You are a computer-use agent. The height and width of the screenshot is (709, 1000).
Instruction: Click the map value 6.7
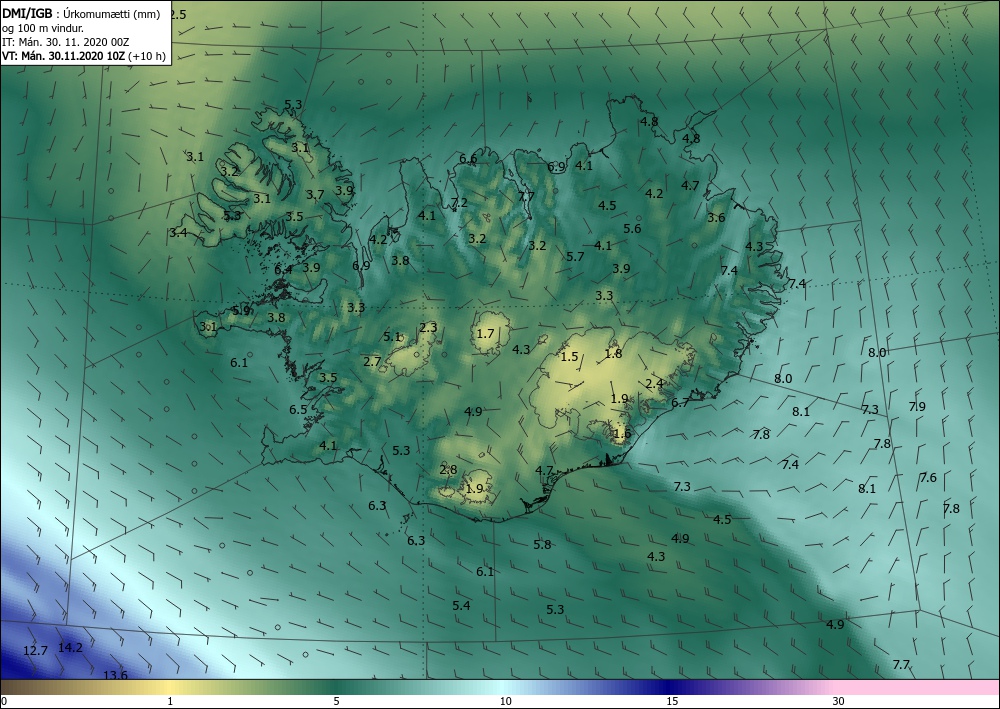[680, 402]
